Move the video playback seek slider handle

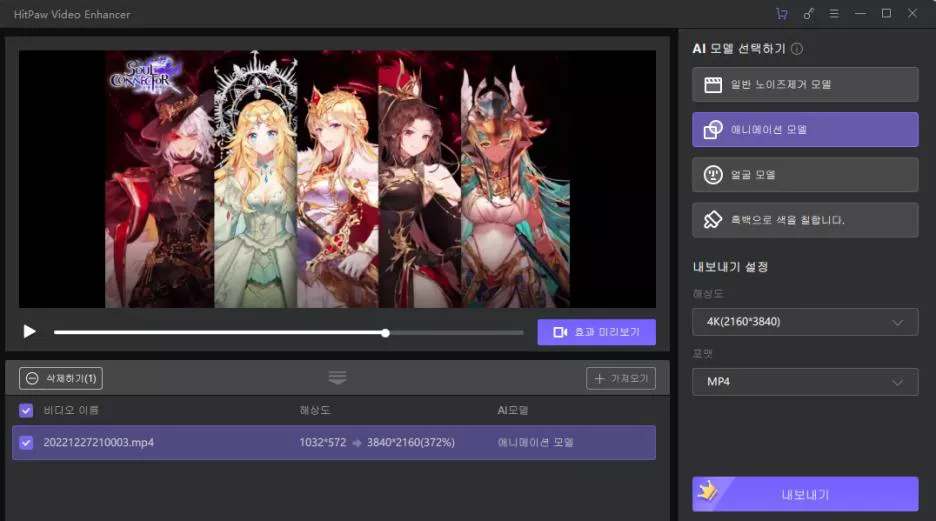click(x=386, y=333)
